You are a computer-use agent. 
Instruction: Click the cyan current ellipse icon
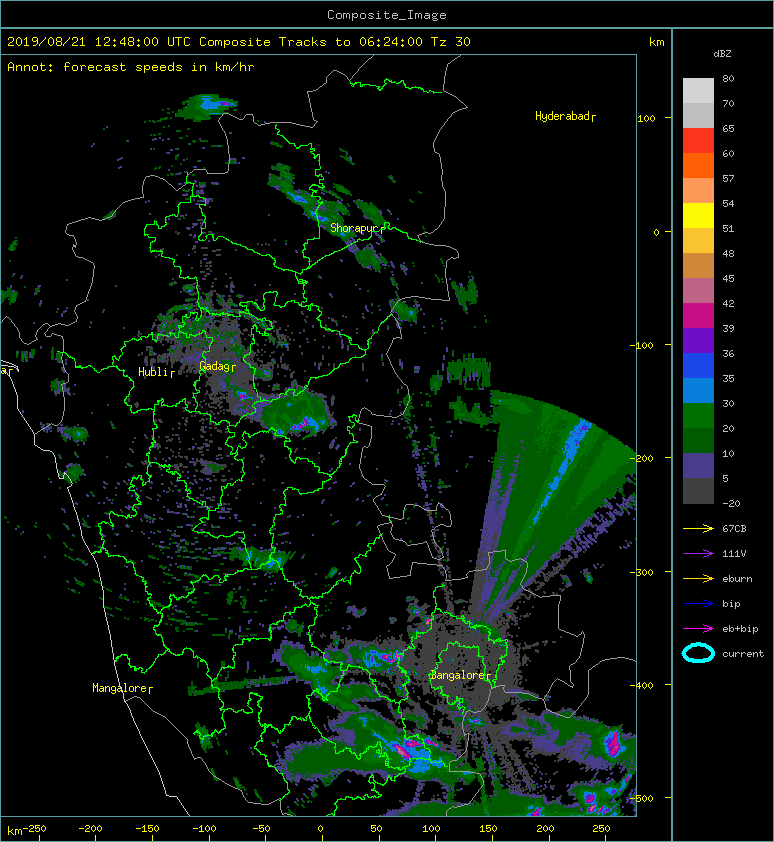[x=698, y=653]
